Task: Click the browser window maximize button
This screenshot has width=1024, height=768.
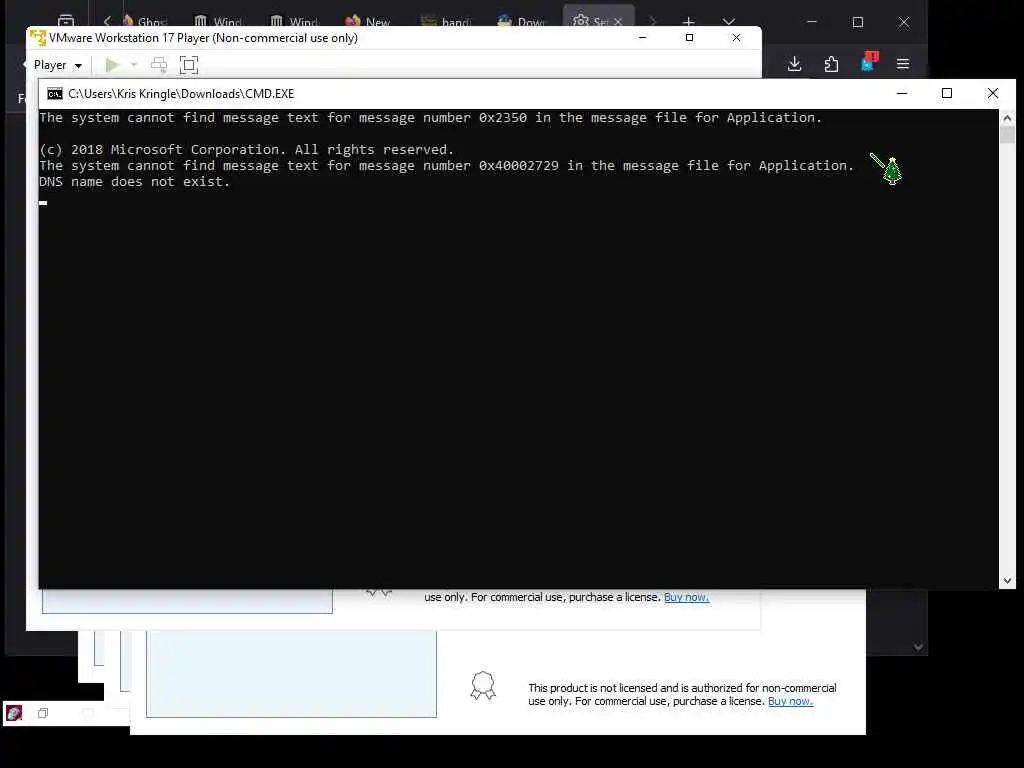Action: (x=857, y=22)
